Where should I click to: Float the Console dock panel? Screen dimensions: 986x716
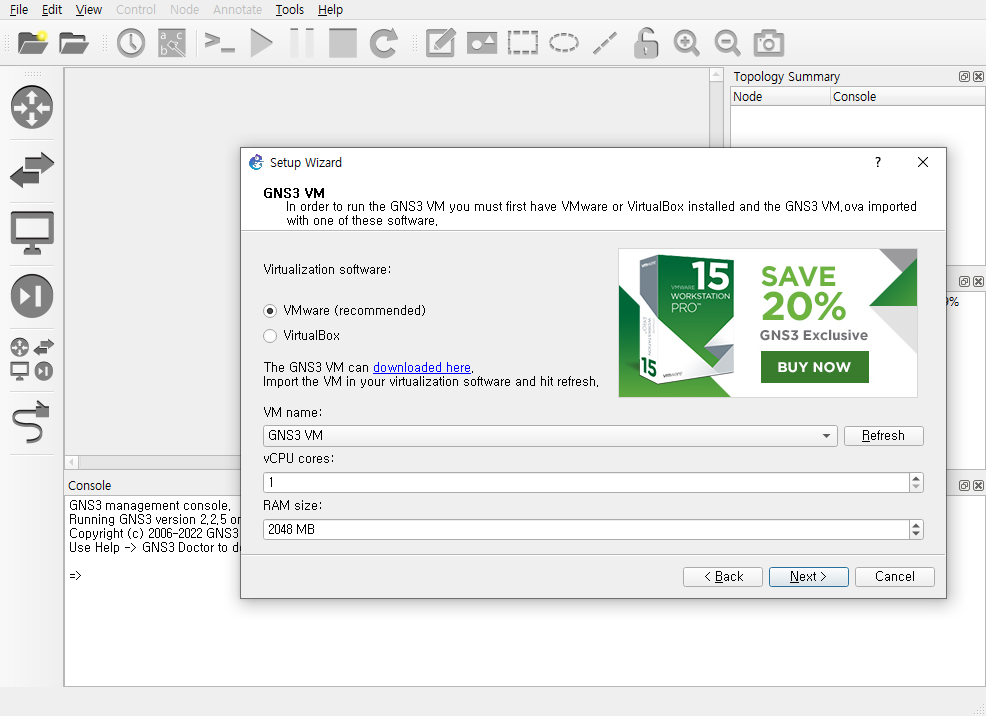point(964,485)
